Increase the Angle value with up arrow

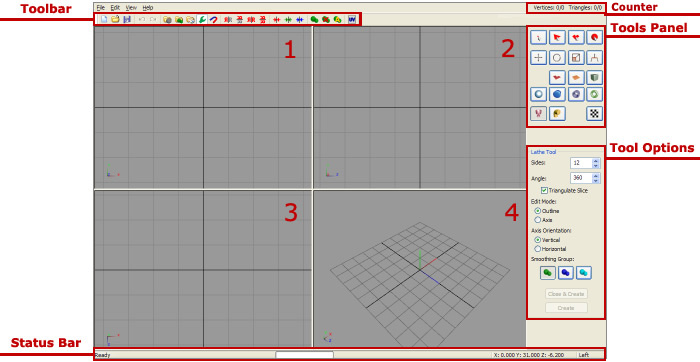(596, 175)
